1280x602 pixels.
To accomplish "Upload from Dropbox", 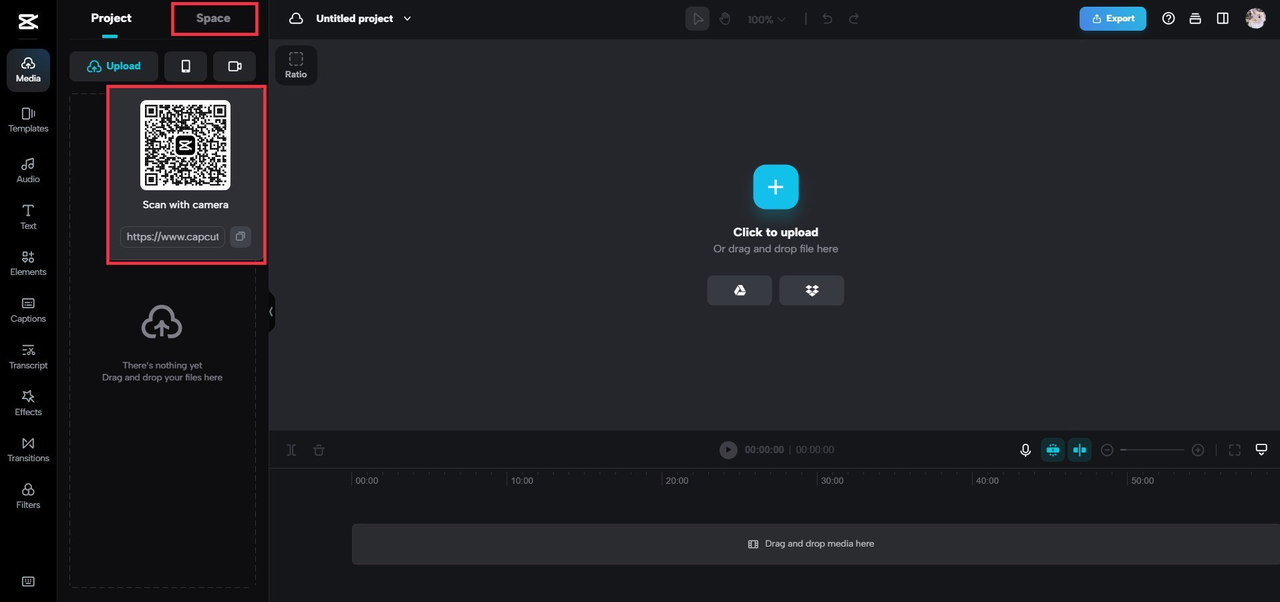I will (x=812, y=290).
